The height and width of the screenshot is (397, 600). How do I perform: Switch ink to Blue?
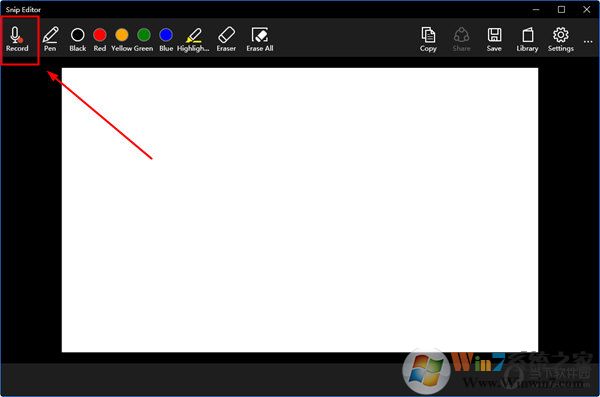(166, 39)
